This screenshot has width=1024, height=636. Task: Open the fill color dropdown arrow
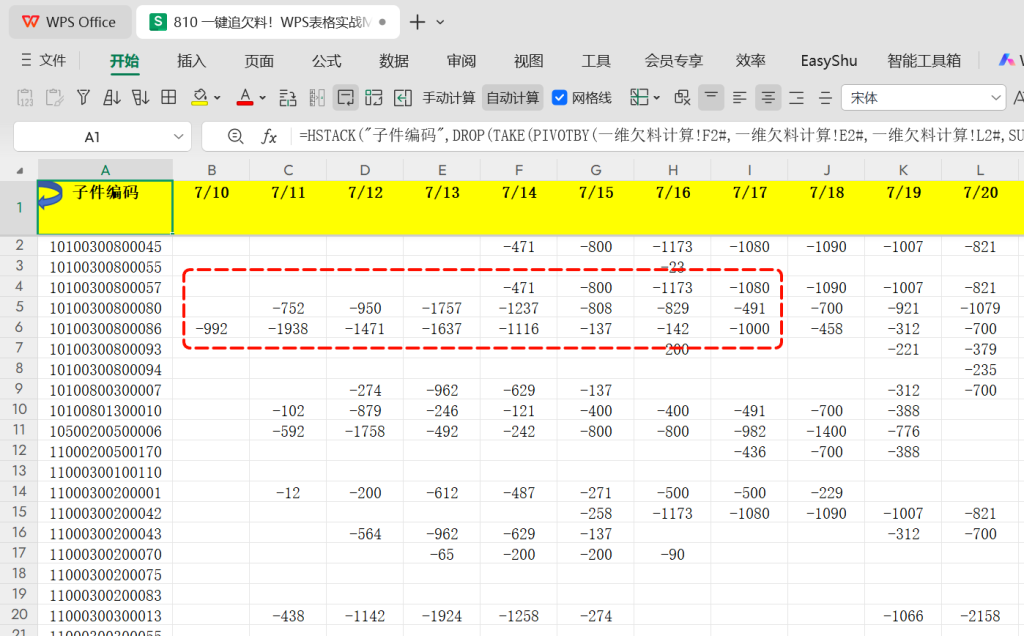point(217,98)
